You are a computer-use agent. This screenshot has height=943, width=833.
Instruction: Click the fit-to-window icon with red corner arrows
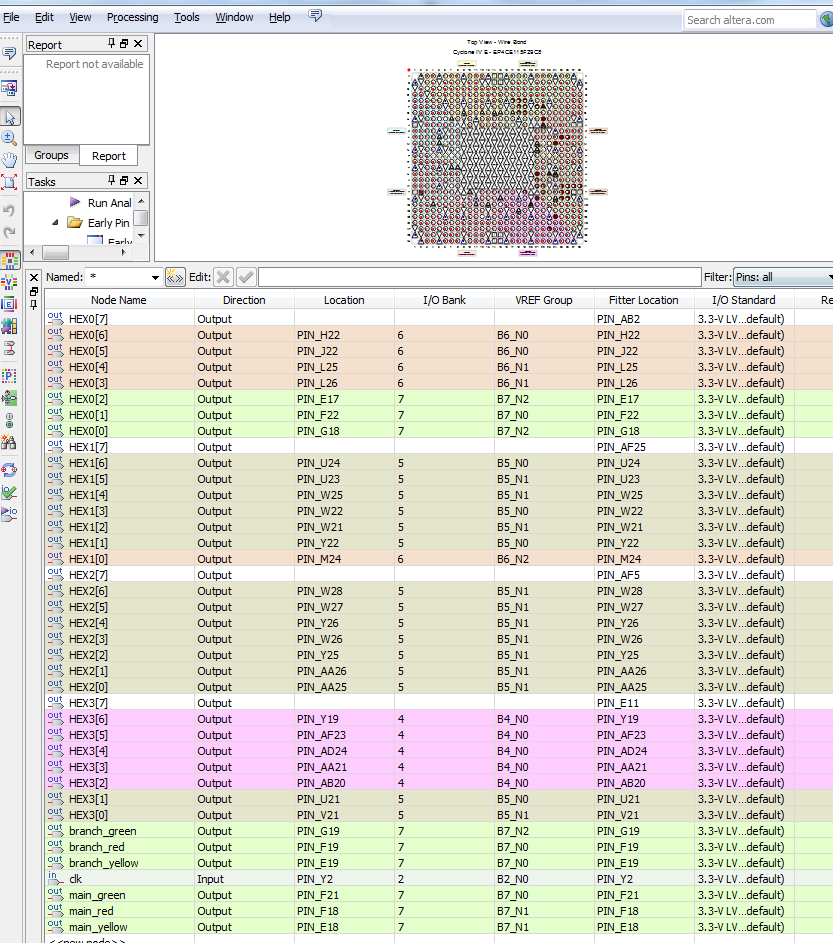point(10,182)
